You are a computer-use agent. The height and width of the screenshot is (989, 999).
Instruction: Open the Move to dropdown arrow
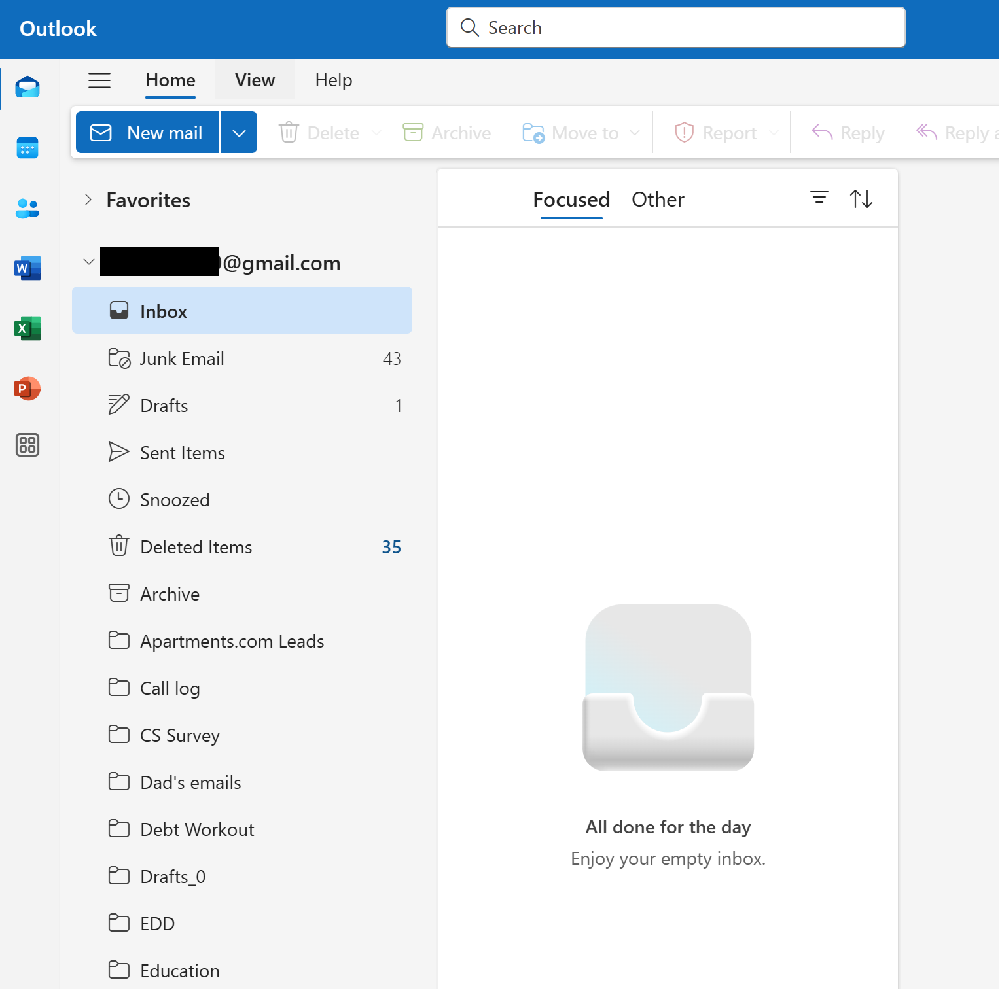tap(635, 133)
